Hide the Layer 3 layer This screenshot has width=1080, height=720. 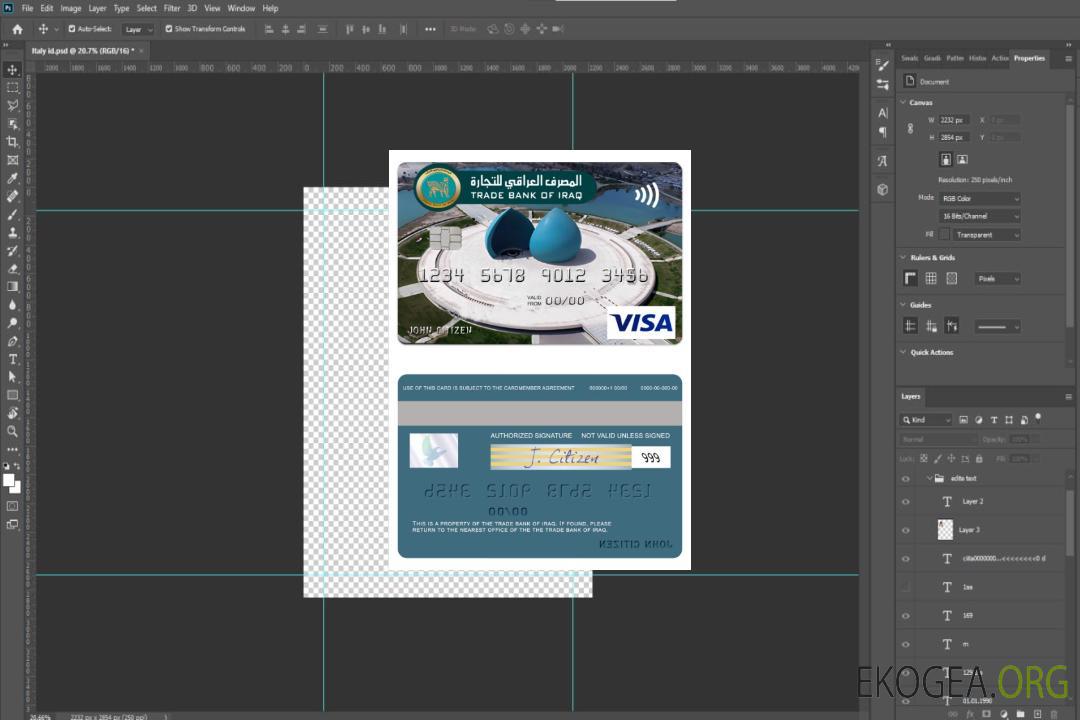pos(906,531)
